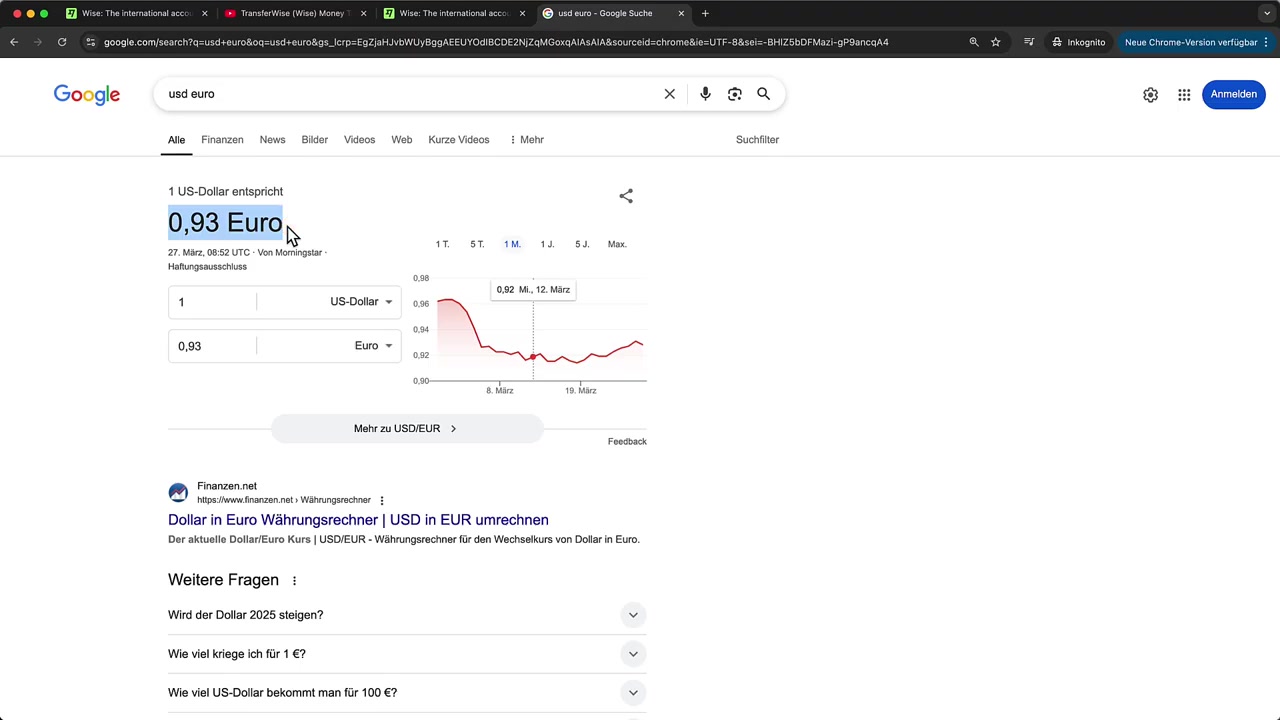Open options beside Weitere Fragen heading
1280x720 pixels.
[x=294, y=581]
